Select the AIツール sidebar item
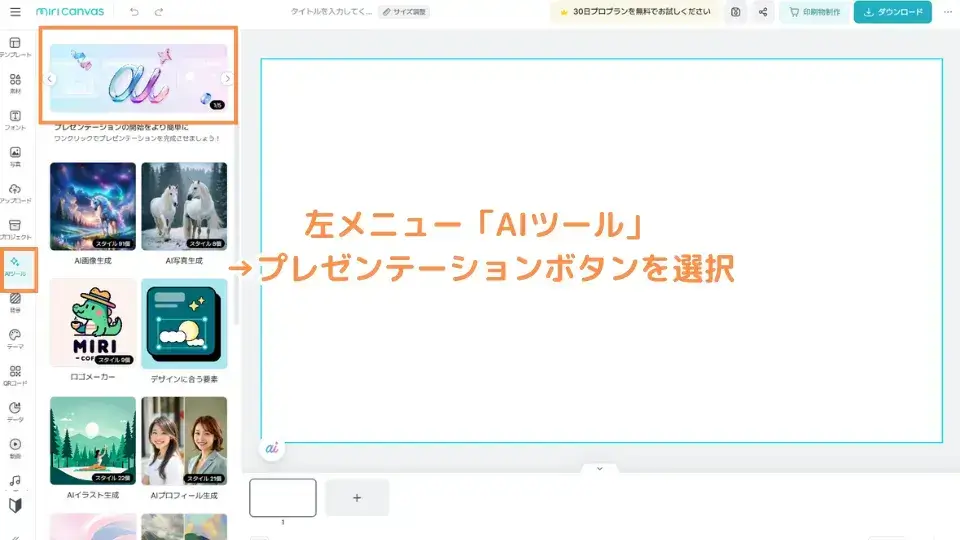 click(15, 266)
